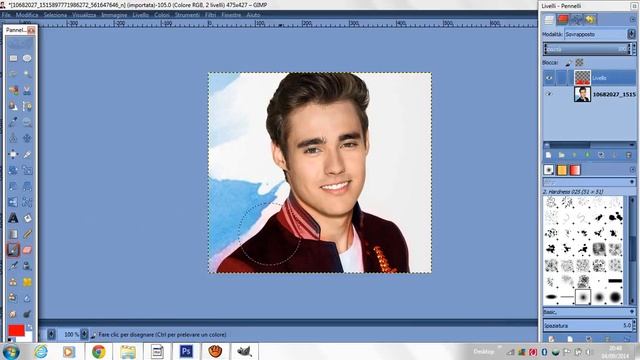Image resolution: width=640 pixels, height=360 pixels.
Task: Select the Bucket Fill tool
Action: (27, 218)
